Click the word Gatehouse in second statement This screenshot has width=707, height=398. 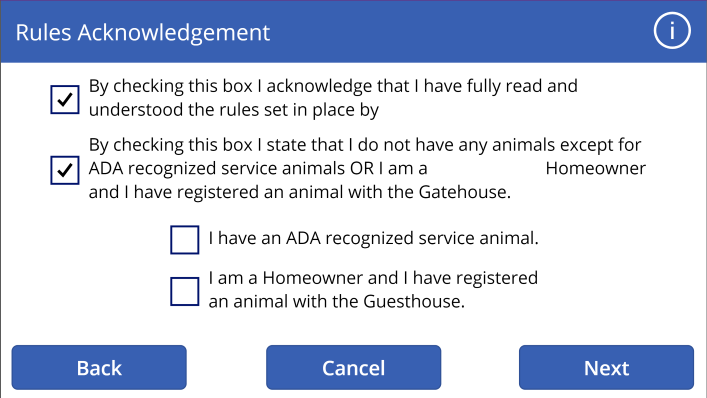coord(463,192)
